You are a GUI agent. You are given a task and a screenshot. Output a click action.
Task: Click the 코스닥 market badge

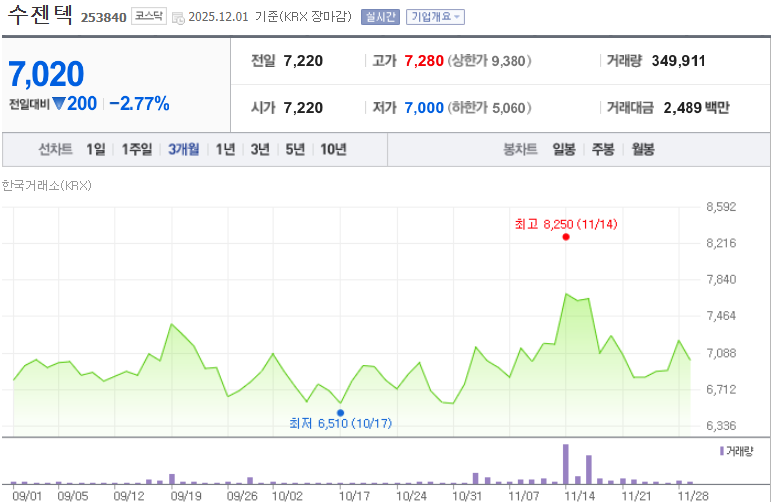[149, 16]
